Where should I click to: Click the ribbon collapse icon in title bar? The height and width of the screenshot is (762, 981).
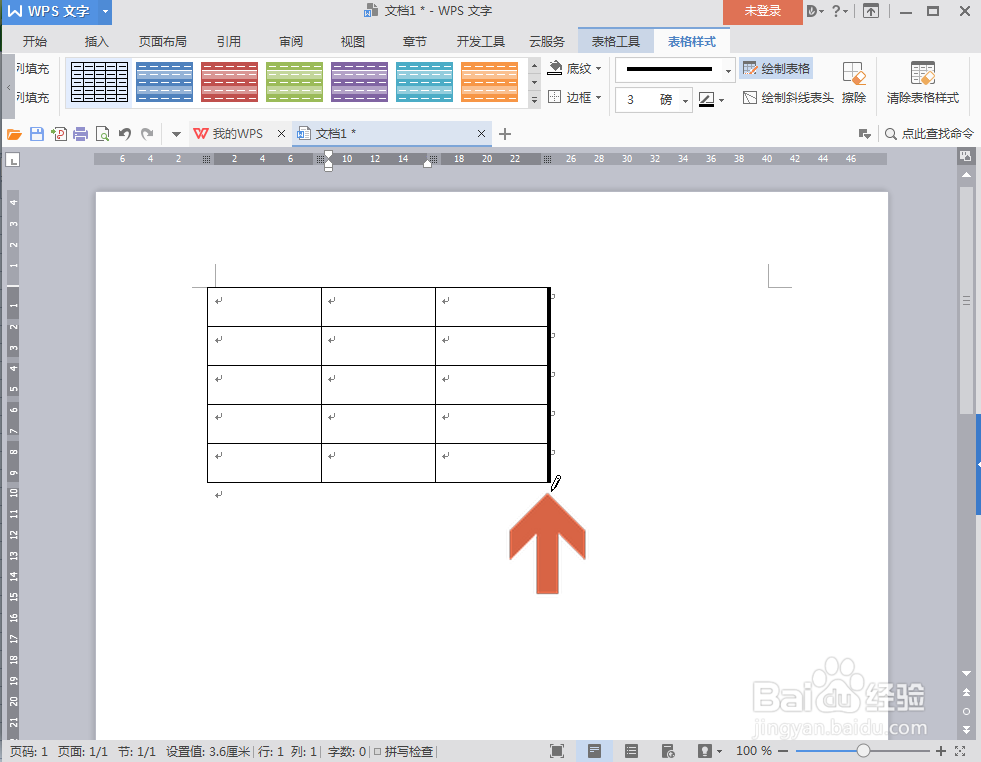click(871, 11)
